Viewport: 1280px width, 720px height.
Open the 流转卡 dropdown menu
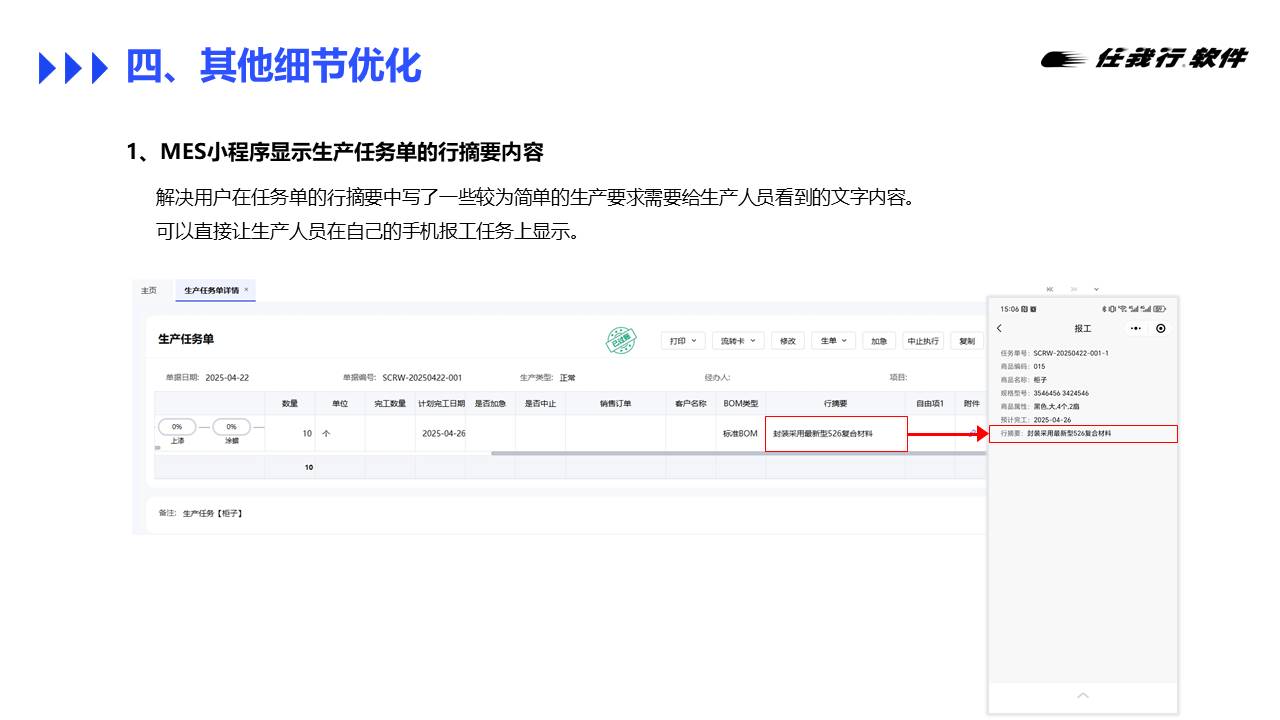738,341
